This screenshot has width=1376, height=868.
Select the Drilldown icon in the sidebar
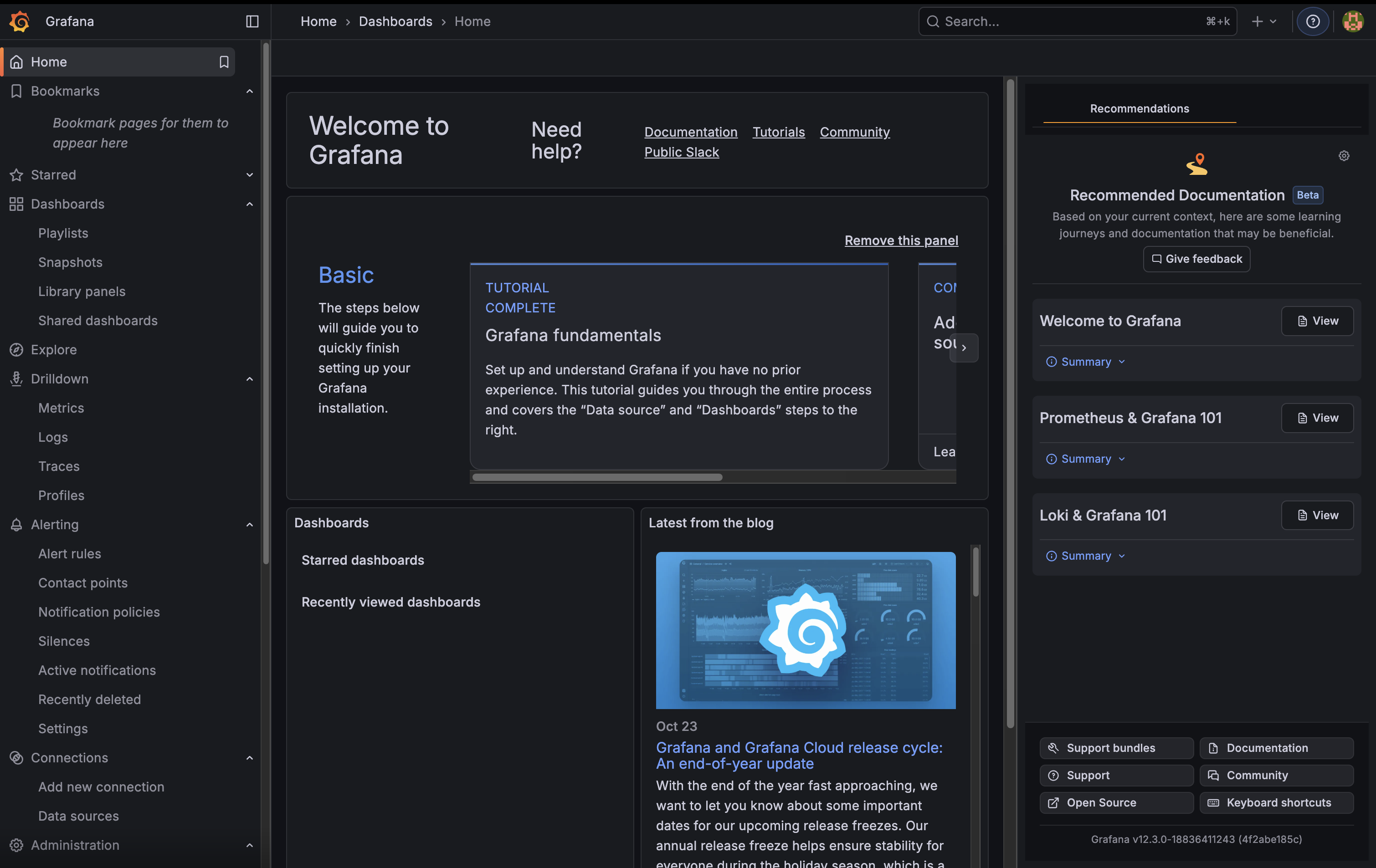point(16,378)
